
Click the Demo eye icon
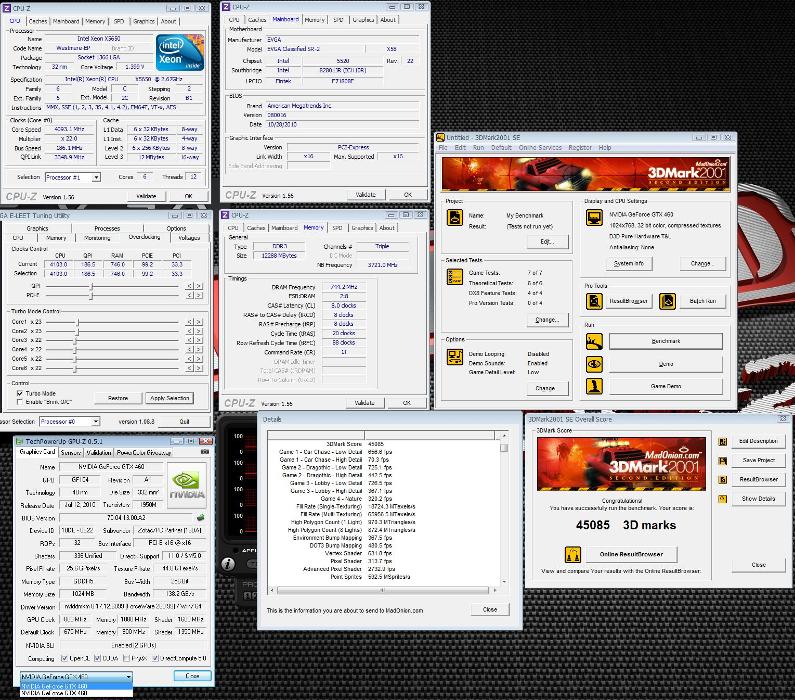pos(594,364)
